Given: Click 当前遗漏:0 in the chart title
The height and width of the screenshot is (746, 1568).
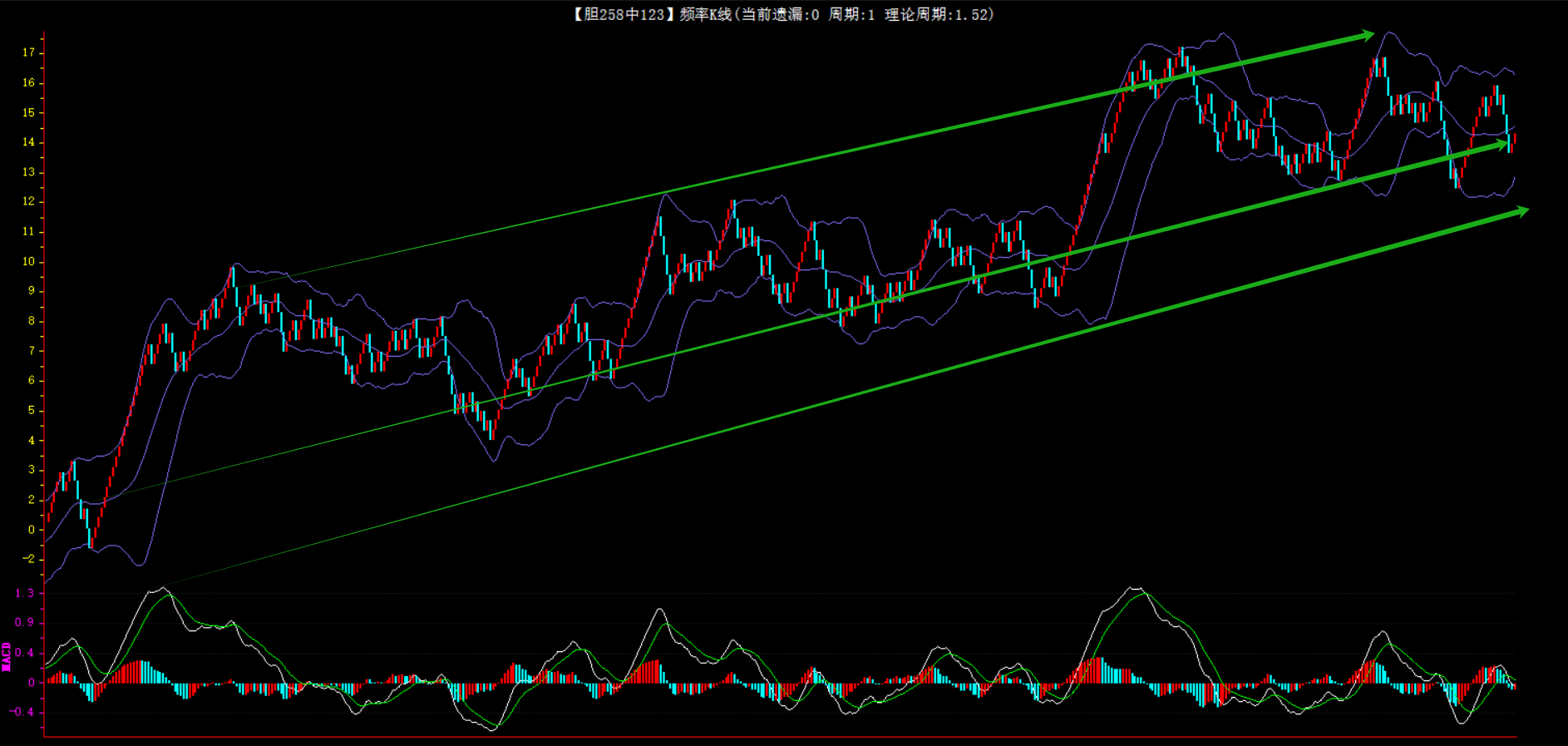Looking at the screenshot, I should pyautogui.click(x=779, y=14).
